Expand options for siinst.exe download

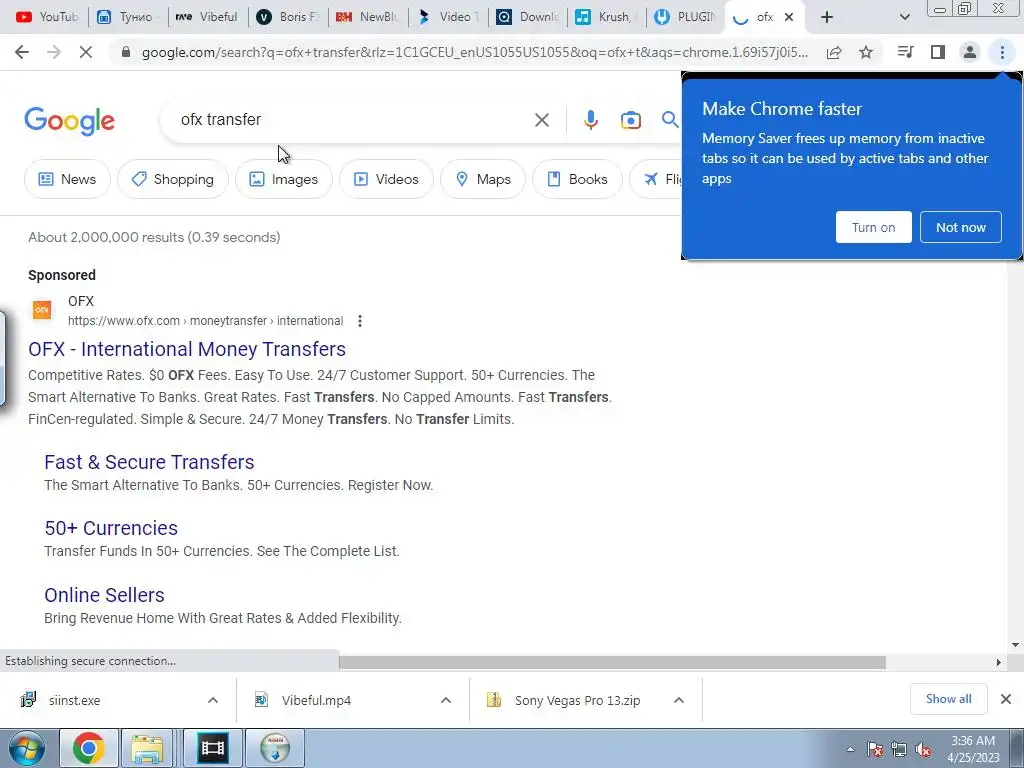(213, 700)
